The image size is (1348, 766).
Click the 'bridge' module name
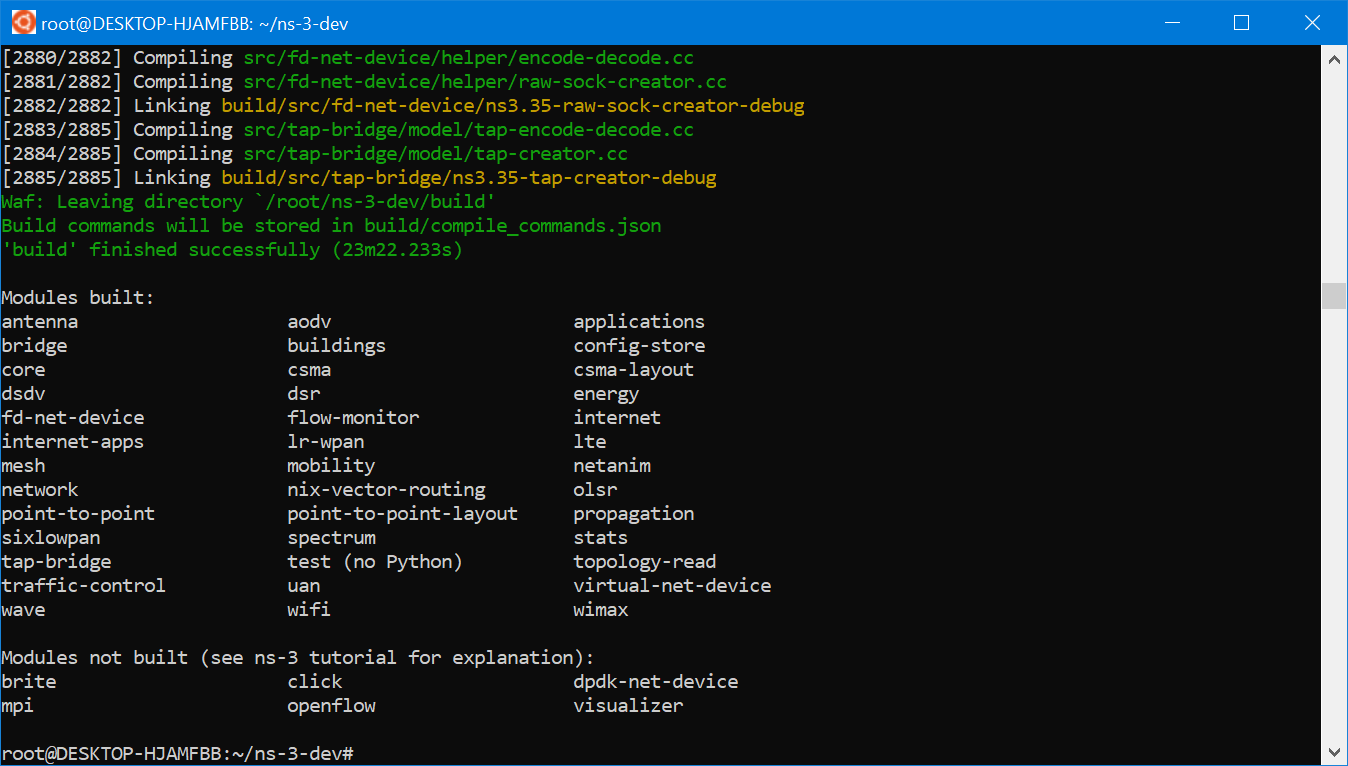35,346
